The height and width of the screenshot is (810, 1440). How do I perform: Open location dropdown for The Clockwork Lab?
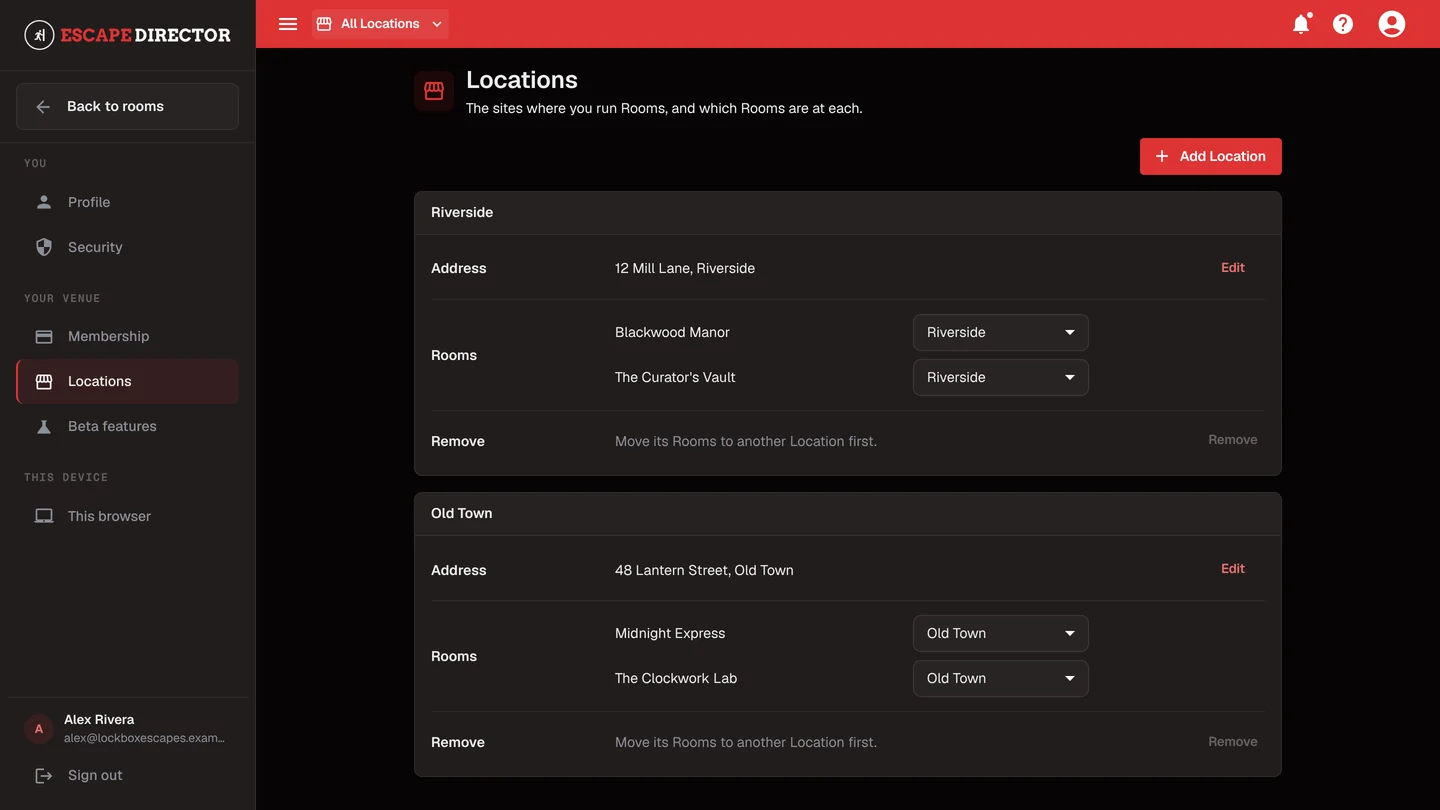click(1000, 678)
